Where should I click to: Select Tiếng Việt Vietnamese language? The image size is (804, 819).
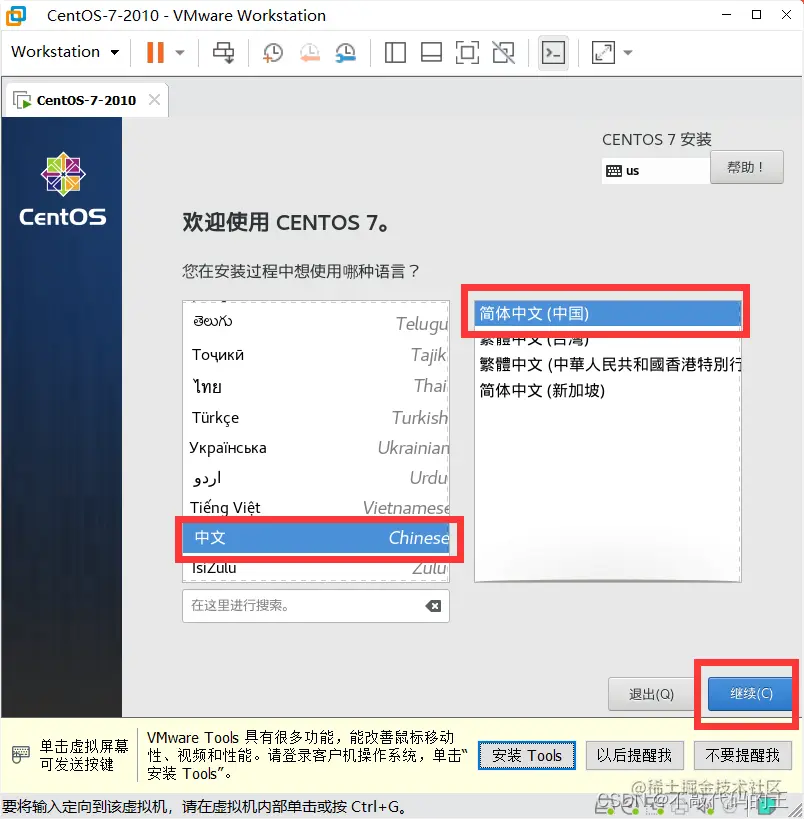click(316, 507)
